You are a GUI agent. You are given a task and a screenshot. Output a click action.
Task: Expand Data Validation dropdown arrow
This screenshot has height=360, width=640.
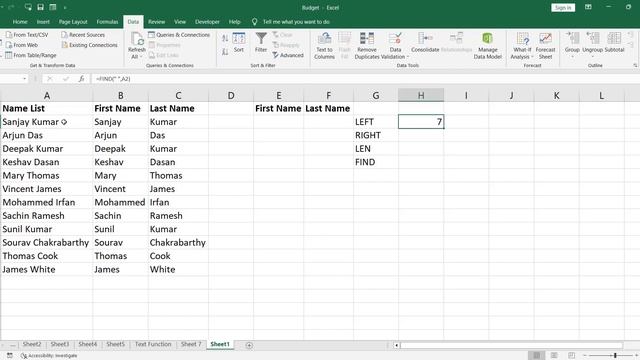tap(407, 57)
